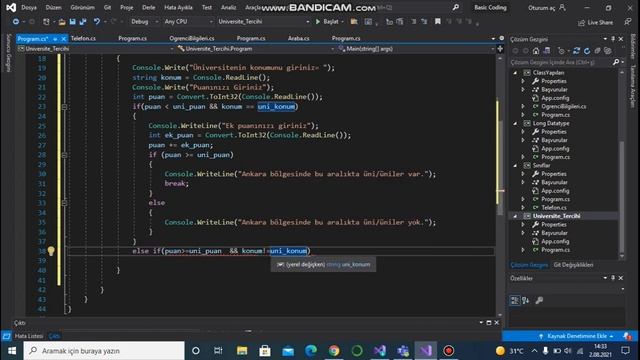Open the Dosya menu

29,7
